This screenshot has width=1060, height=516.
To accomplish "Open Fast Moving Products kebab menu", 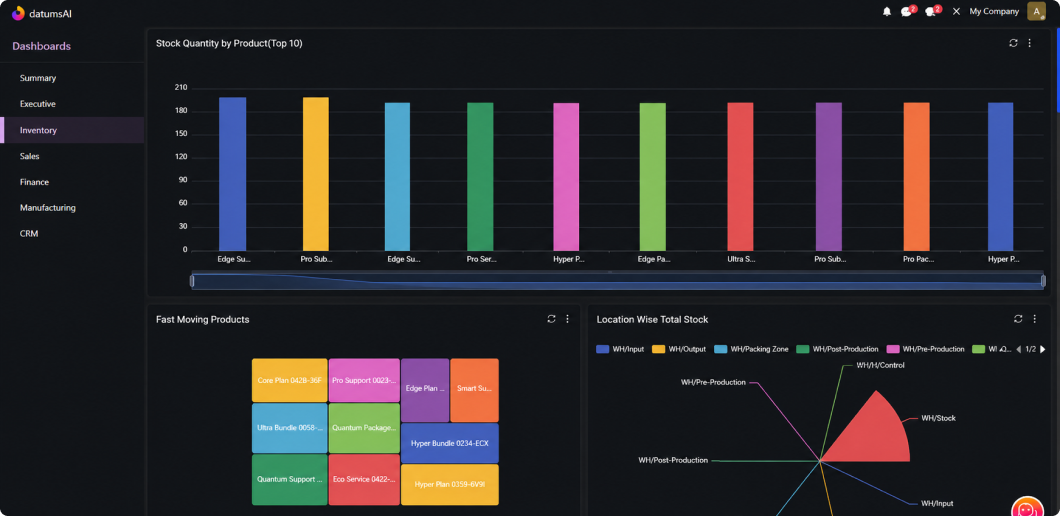I will [x=567, y=319].
